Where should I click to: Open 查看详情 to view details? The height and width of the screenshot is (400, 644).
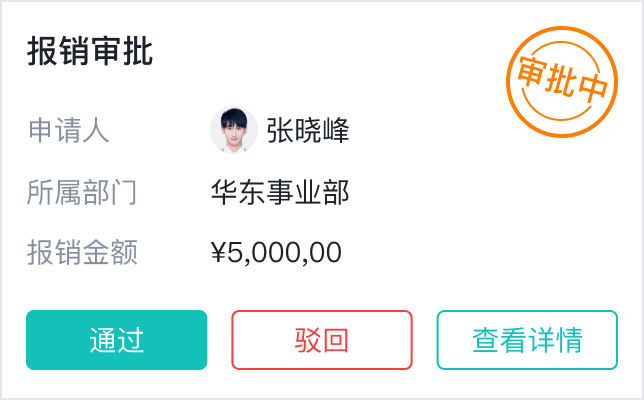(527, 340)
